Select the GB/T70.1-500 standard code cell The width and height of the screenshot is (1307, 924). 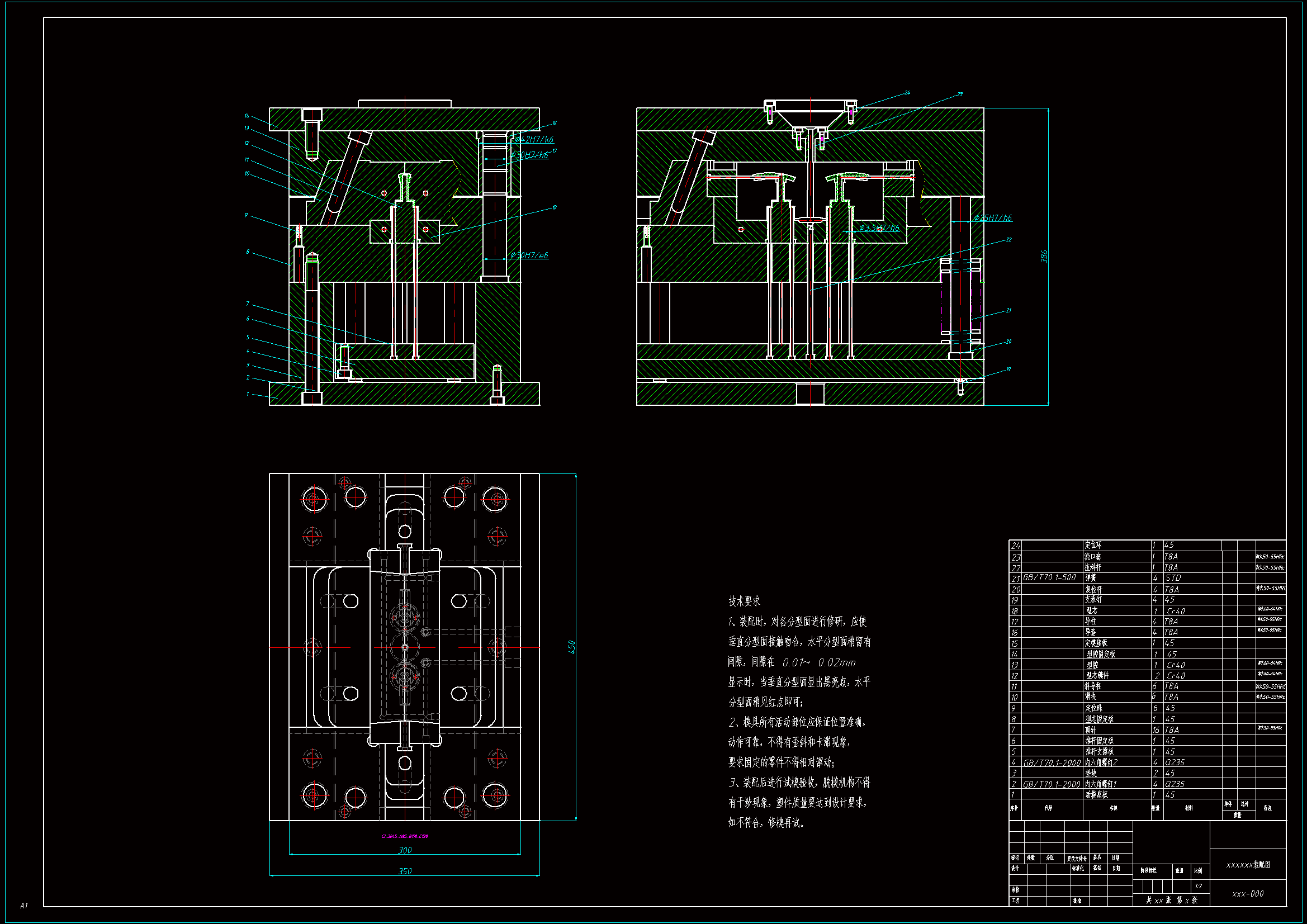(x=1049, y=577)
